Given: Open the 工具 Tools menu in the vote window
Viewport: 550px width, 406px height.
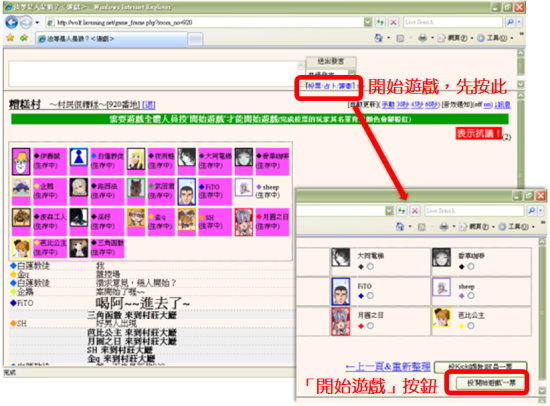Looking at the screenshot, I should (x=517, y=227).
